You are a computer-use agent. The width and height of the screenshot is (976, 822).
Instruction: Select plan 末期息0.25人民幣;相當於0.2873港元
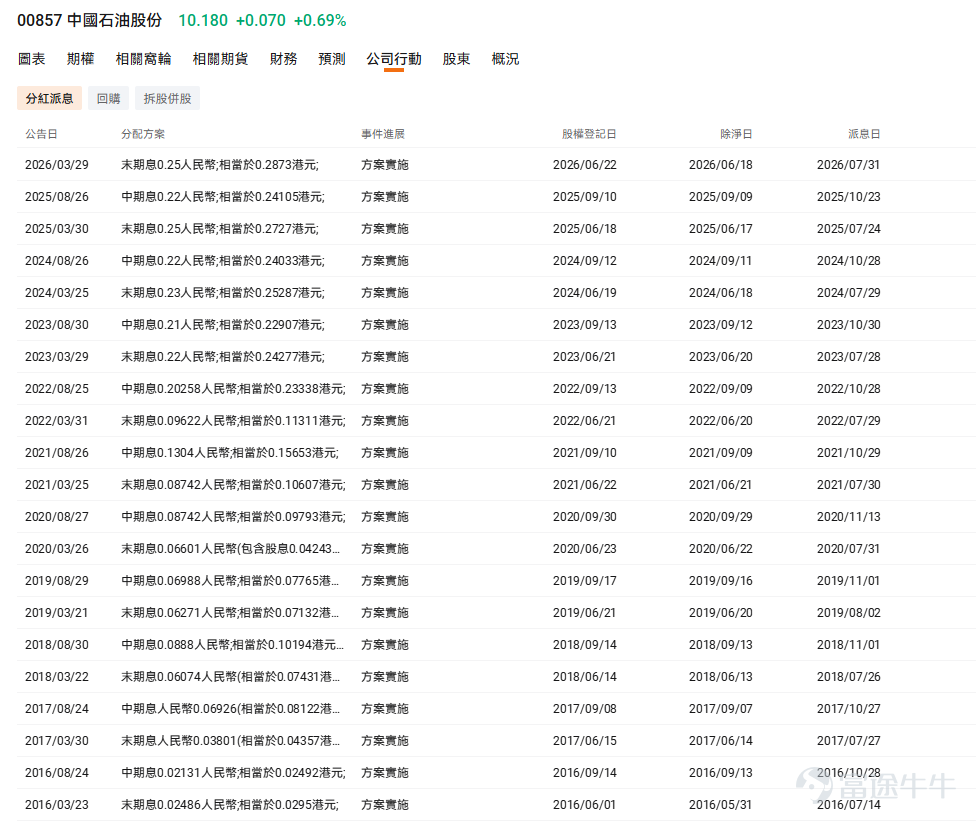click(x=220, y=165)
